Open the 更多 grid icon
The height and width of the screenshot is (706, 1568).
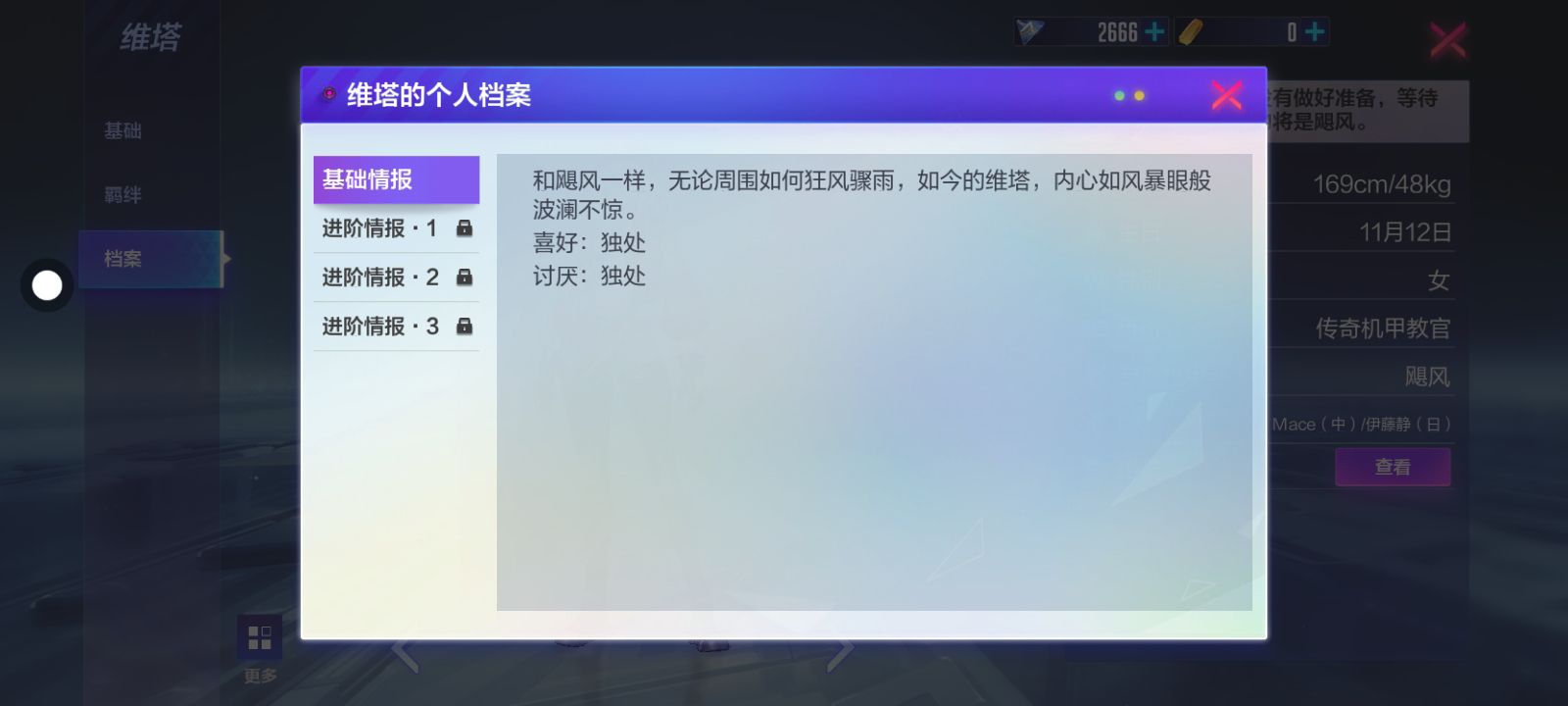coord(260,638)
